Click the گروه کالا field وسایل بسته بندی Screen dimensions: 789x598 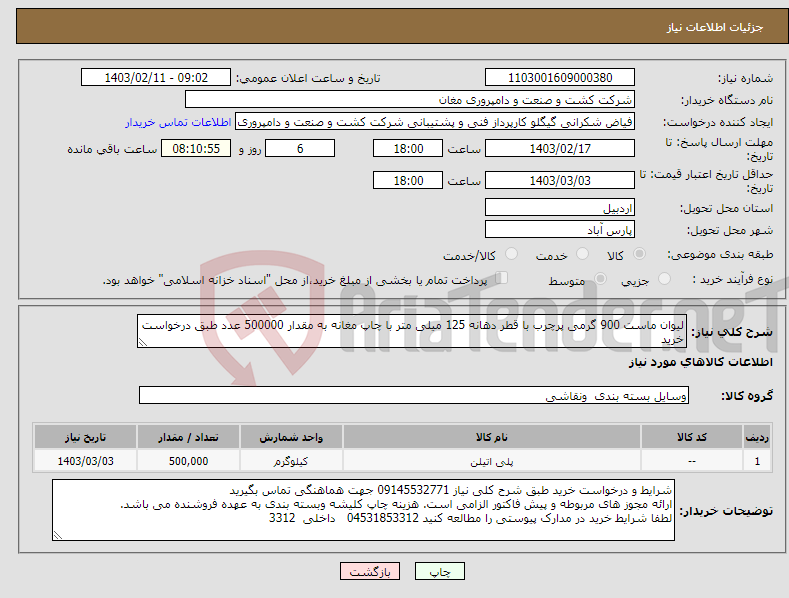(414, 395)
